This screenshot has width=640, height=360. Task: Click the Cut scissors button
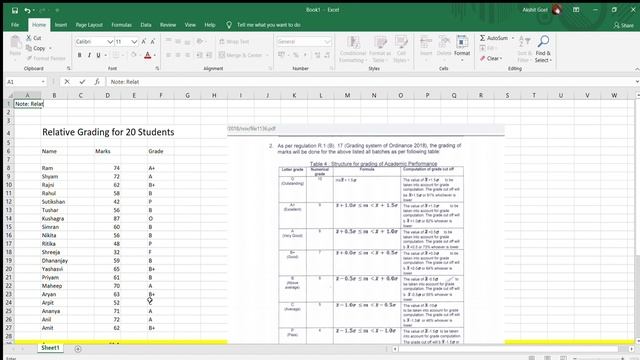point(34,38)
